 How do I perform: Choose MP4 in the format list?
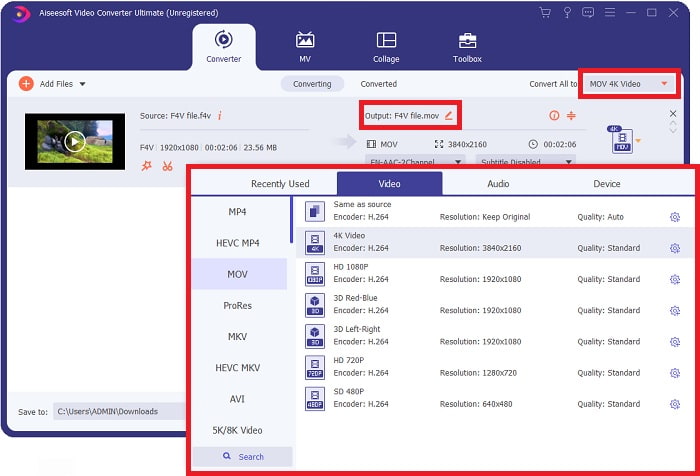tap(240, 212)
